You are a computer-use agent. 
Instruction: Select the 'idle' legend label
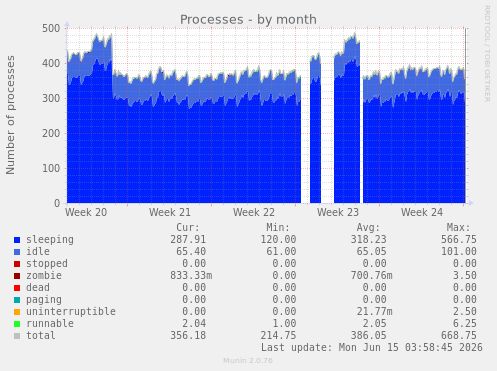(38, 251)
